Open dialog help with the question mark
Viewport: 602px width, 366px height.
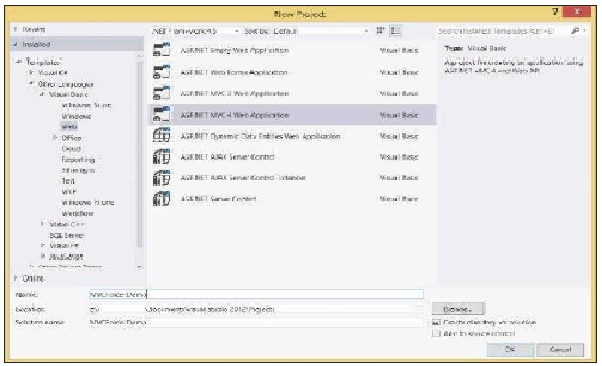[555, 12]
